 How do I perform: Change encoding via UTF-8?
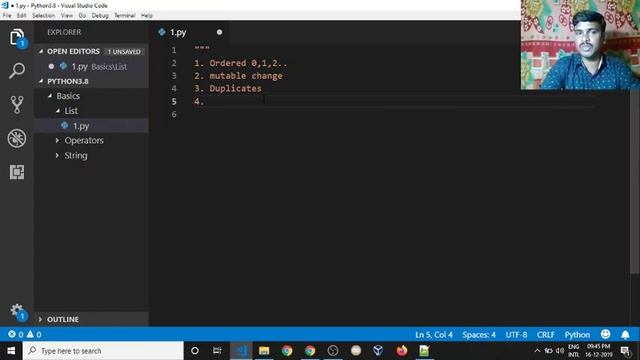click(x=516, y=335)
